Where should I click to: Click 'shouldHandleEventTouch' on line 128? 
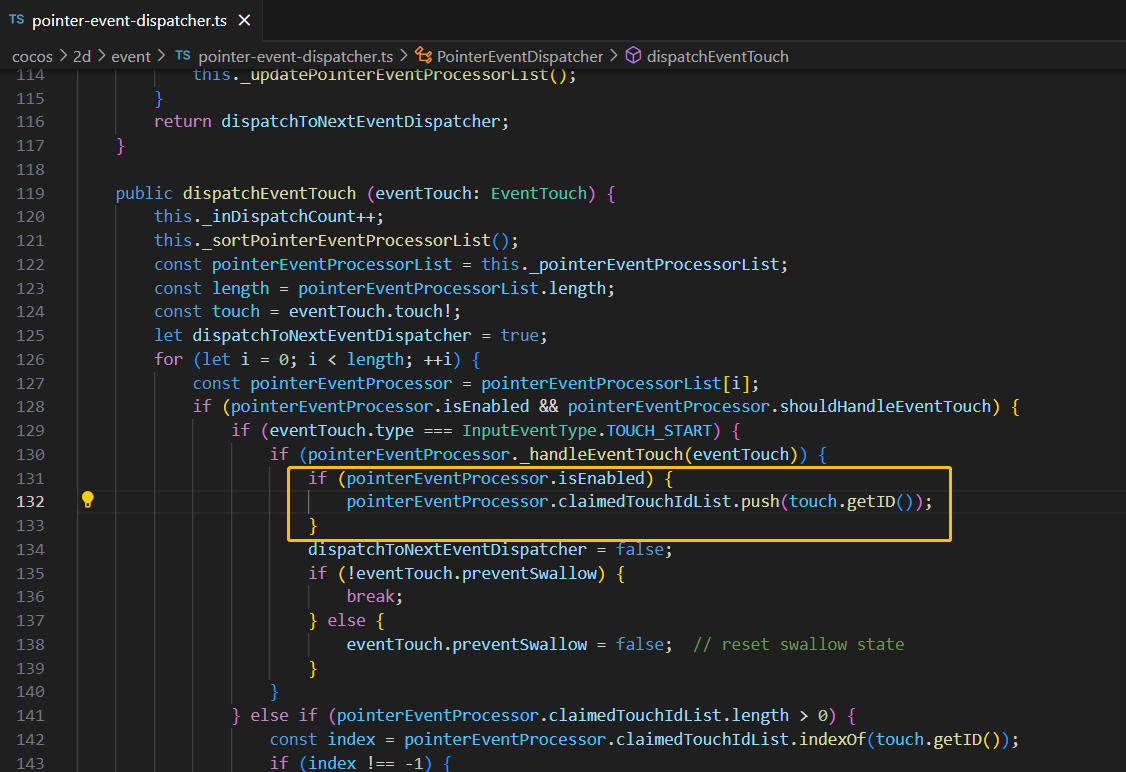point(885,406)
